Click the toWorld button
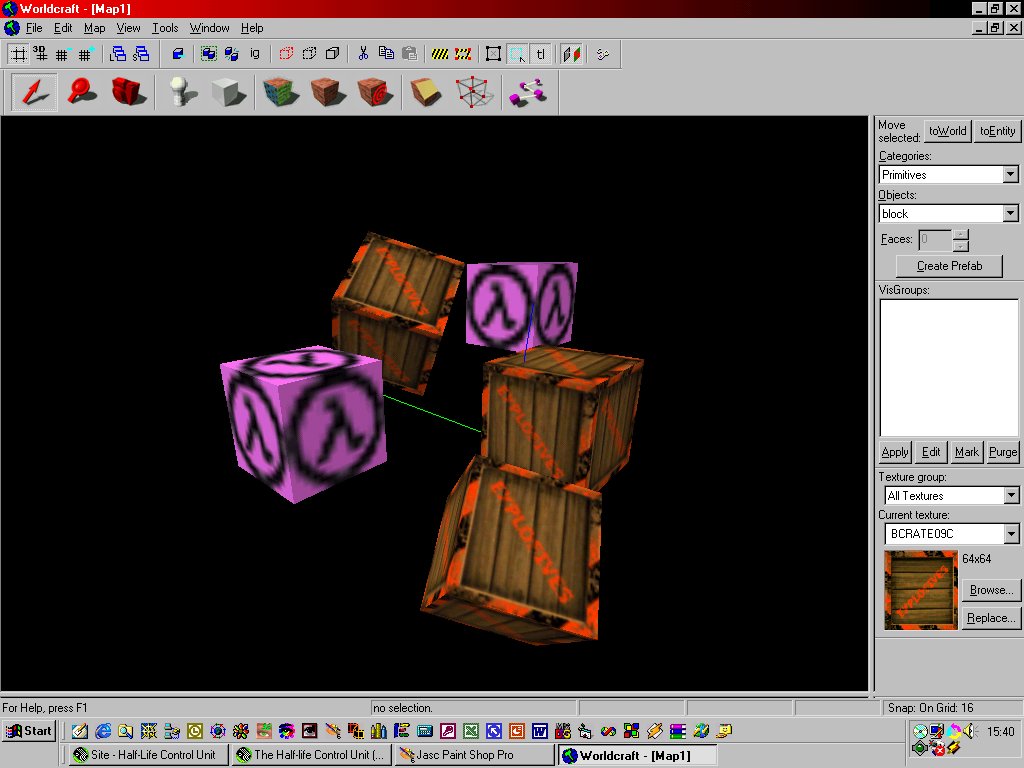 click(948, 131)
